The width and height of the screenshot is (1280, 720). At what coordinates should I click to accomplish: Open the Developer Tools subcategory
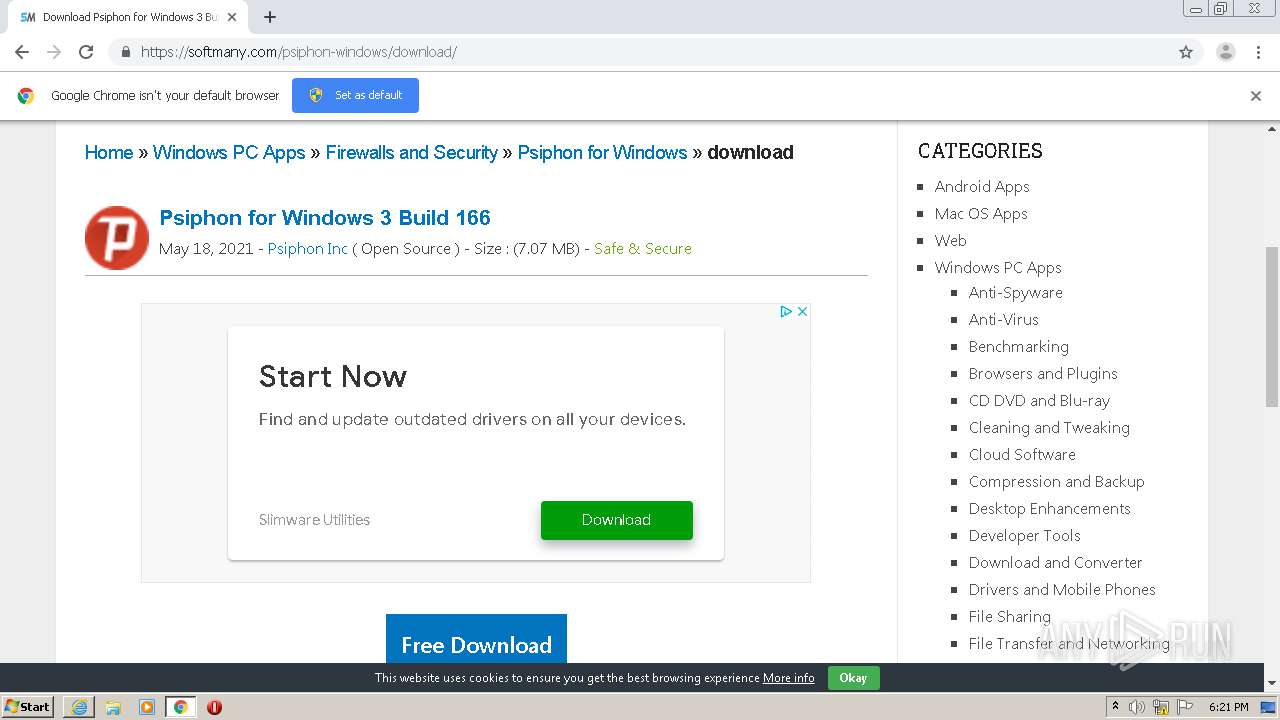tap(1025, 535)
